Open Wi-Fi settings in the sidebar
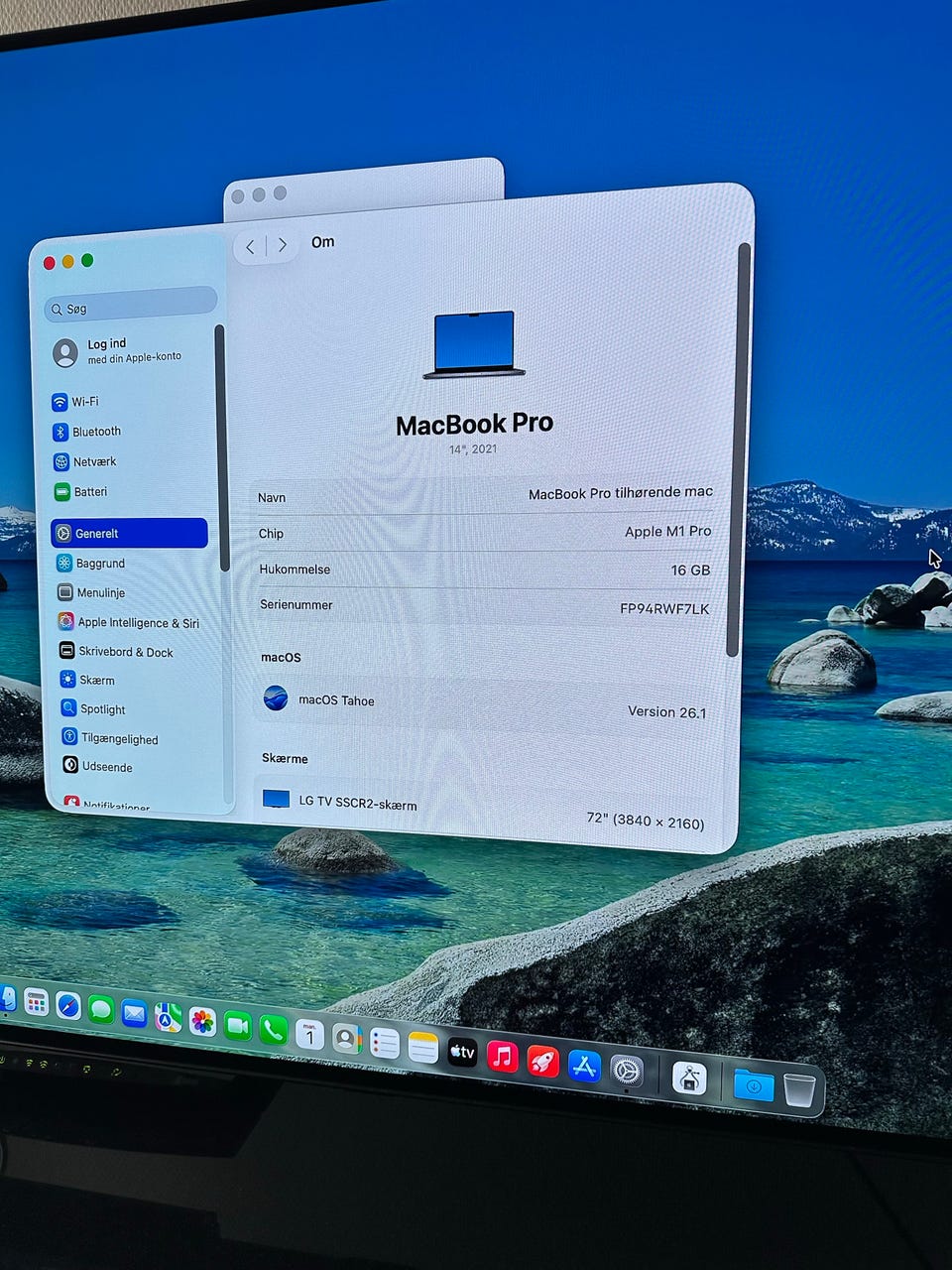The image size is (952, 1270). point(75,402)
